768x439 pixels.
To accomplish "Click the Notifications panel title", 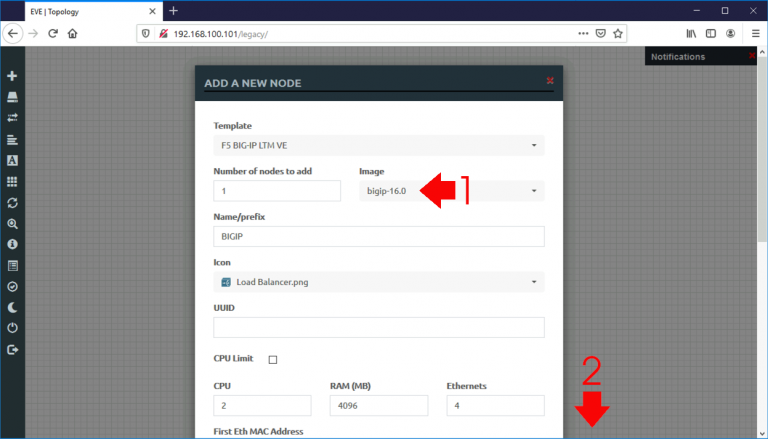I will [x=678, y=57].
